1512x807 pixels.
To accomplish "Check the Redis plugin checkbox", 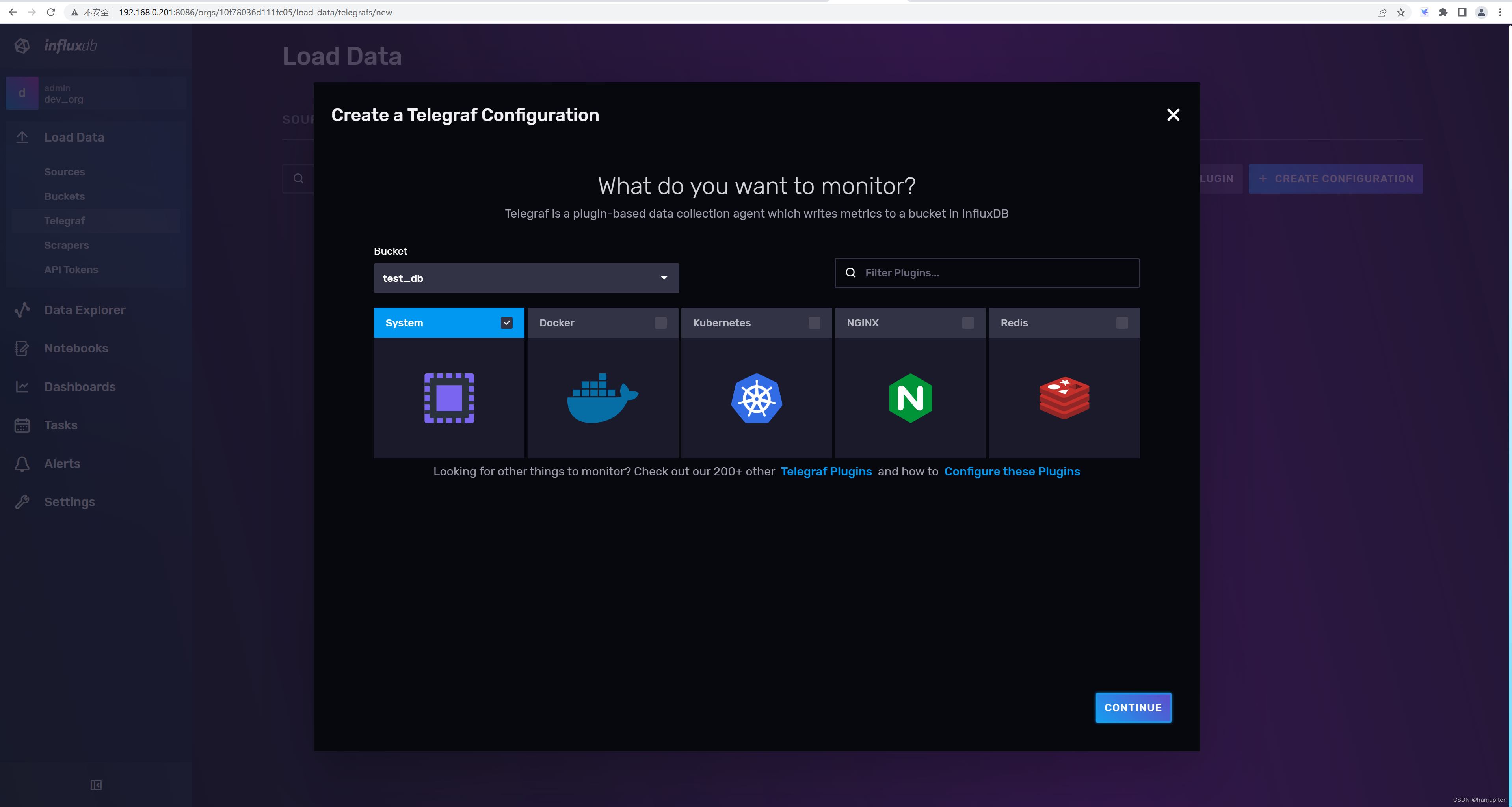I will click(1122, 323).
